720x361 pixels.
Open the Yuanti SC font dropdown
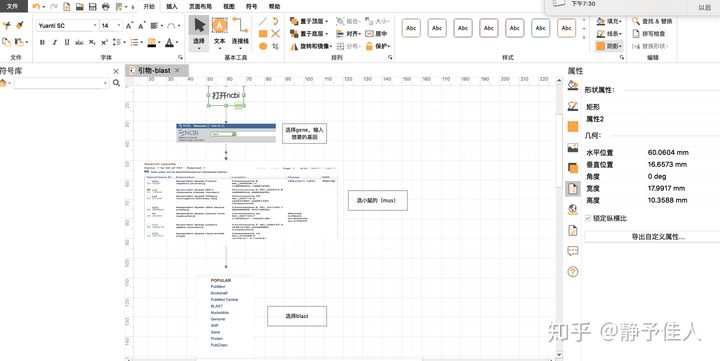tap(68, 26)
